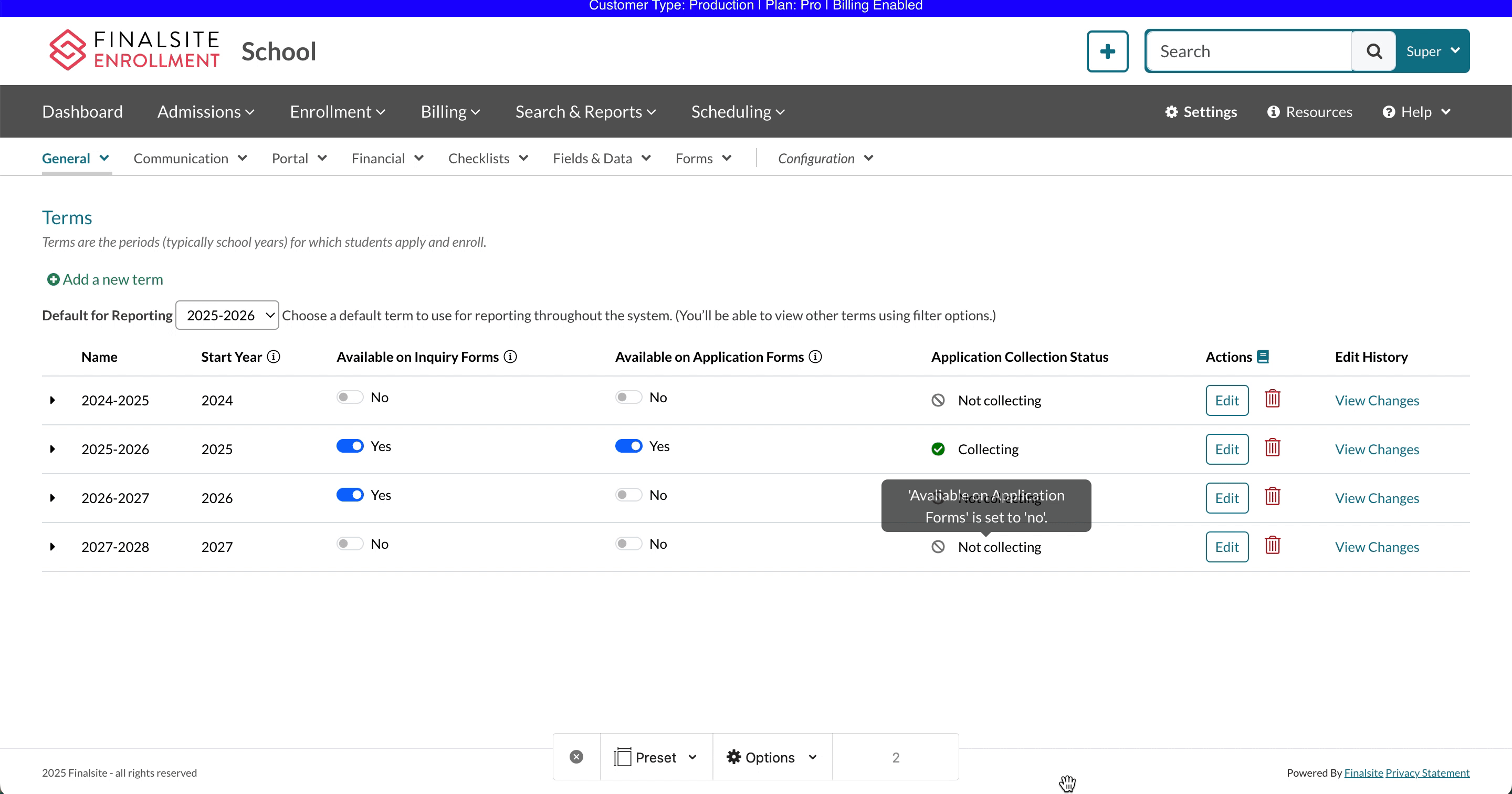Expand the 2025-2026 term row
Viewport: 1512px width, 794px height.
(52, 450)
